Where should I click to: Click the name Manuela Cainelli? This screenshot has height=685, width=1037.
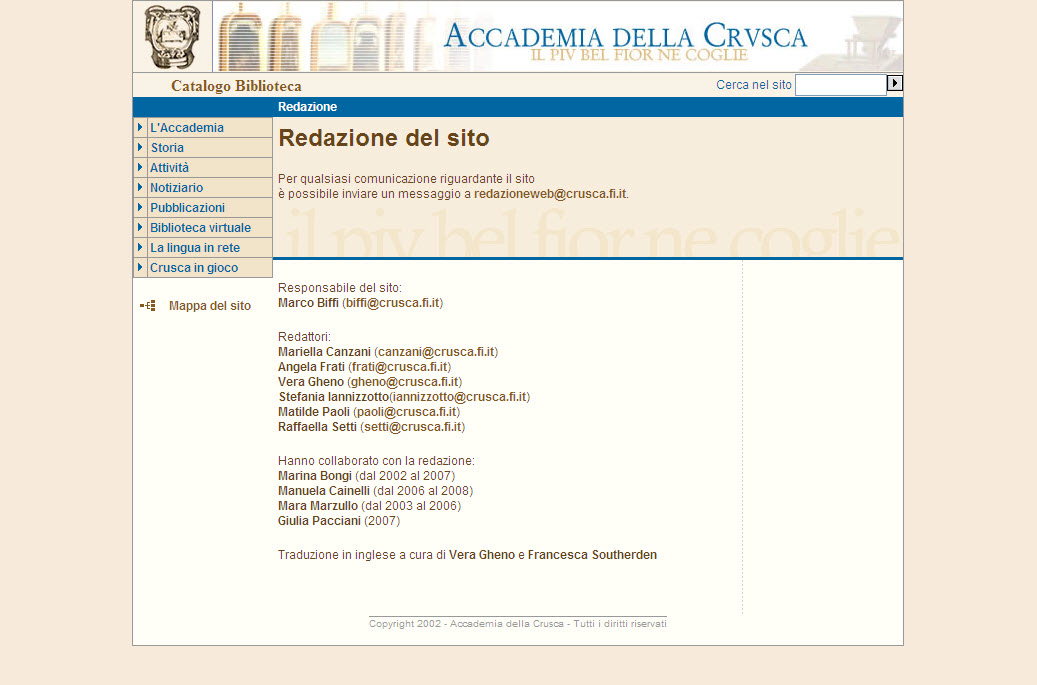pos(323,491)
